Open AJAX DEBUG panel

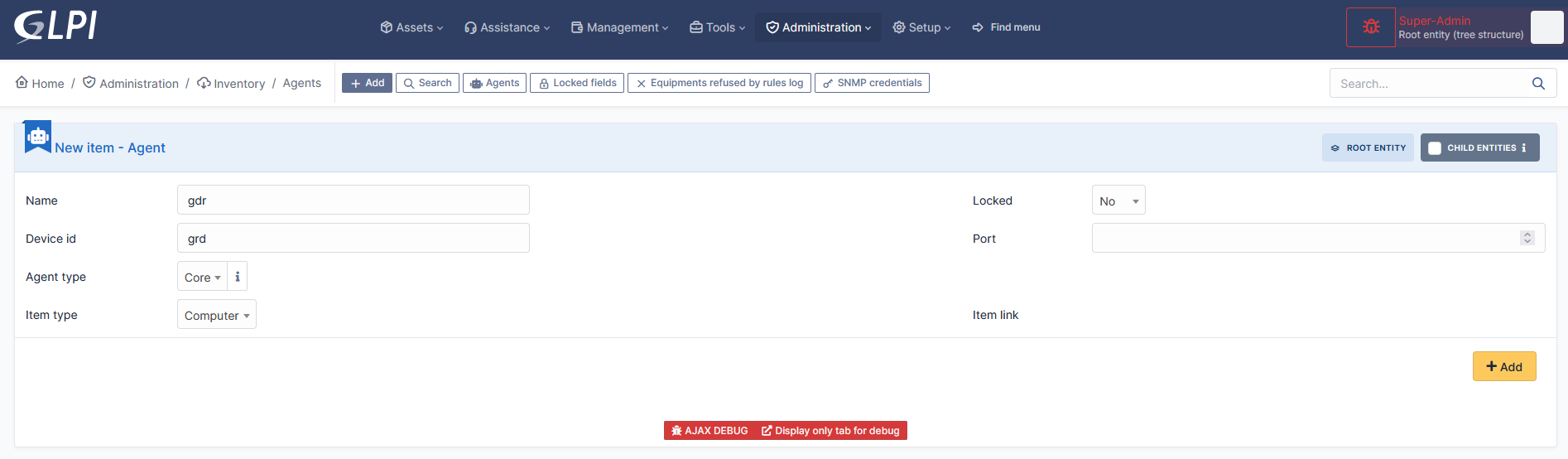(709, 431)
